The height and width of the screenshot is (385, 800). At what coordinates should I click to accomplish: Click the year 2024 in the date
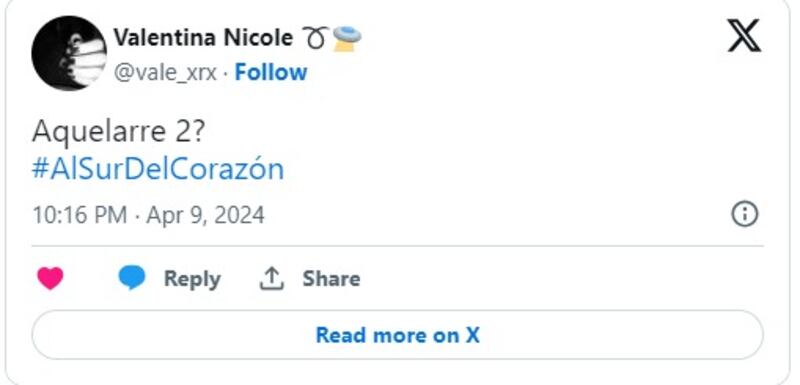click(240, 215)
